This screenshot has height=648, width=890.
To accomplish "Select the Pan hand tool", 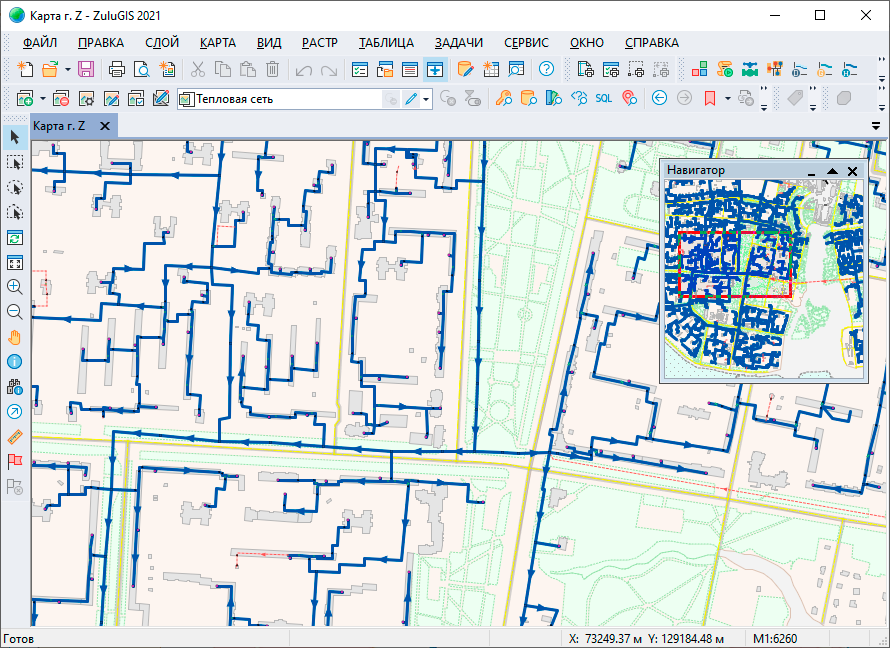I will [14, 336].
